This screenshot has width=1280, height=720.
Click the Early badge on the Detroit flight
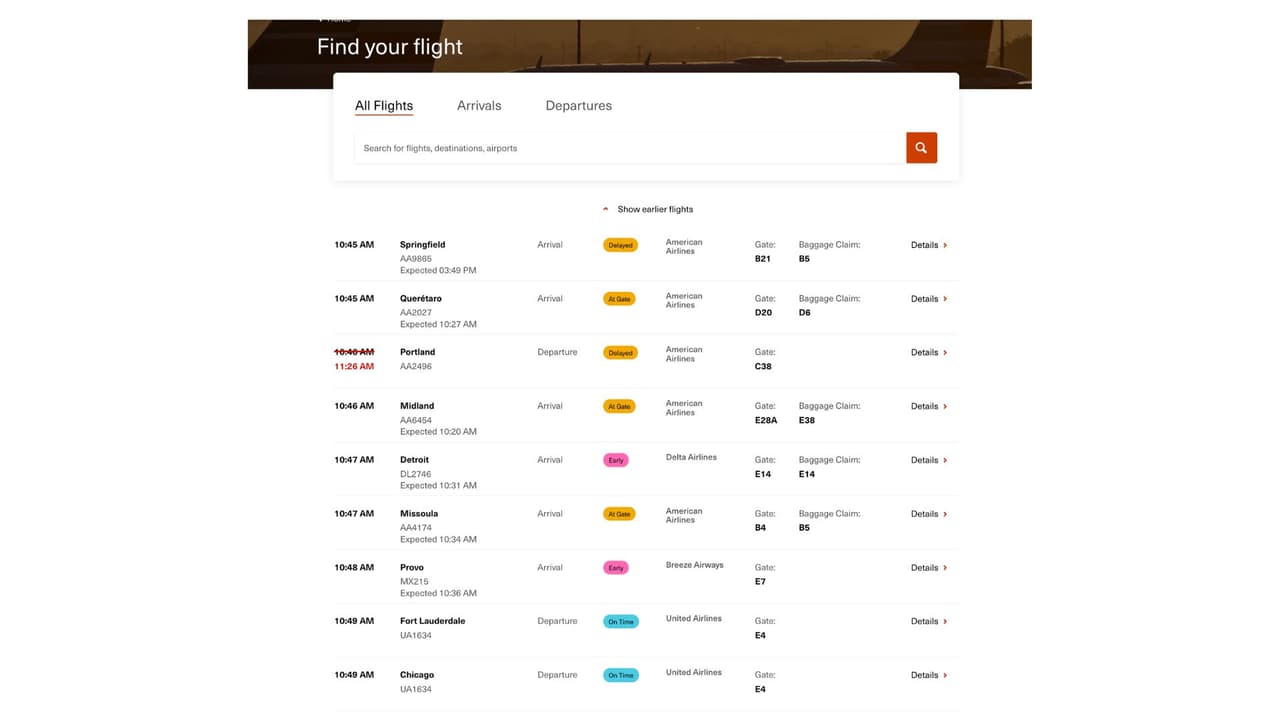616,460
